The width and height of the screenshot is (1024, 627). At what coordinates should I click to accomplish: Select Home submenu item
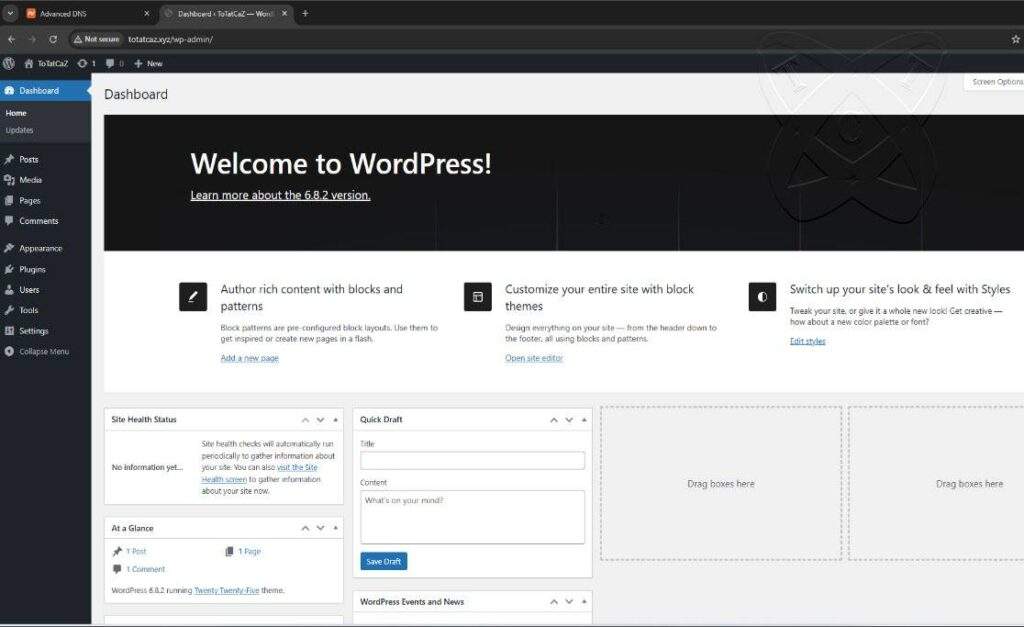(x=16, y=113)
